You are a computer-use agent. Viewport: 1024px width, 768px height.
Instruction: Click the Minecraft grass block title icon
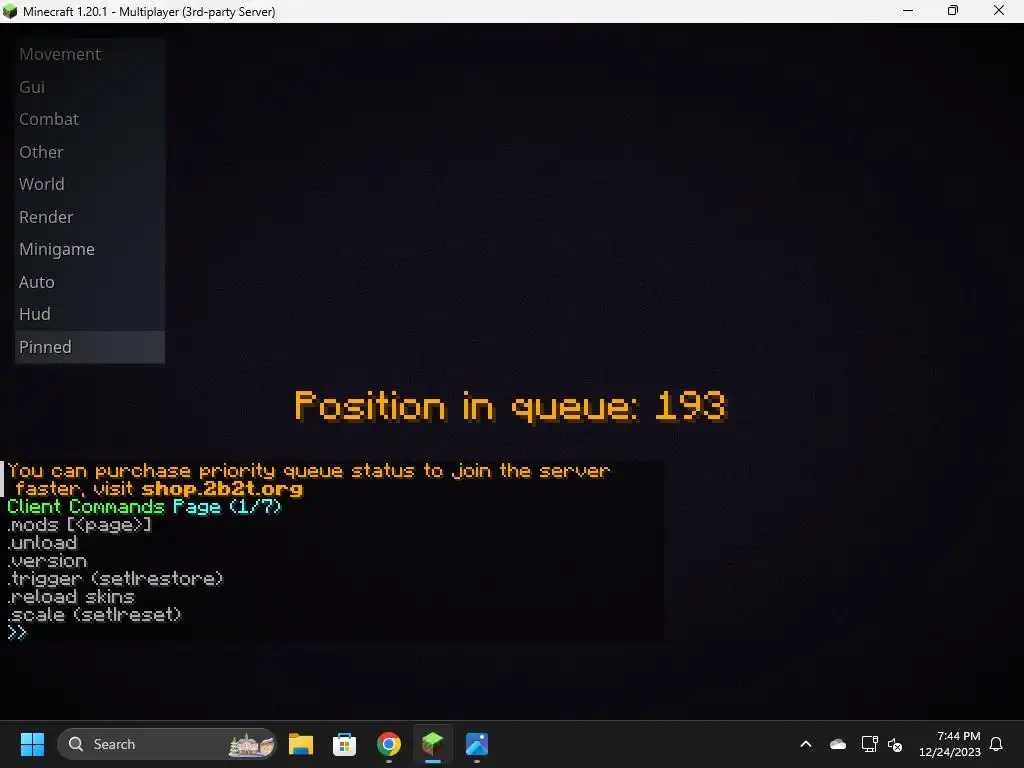coord(10,11)
